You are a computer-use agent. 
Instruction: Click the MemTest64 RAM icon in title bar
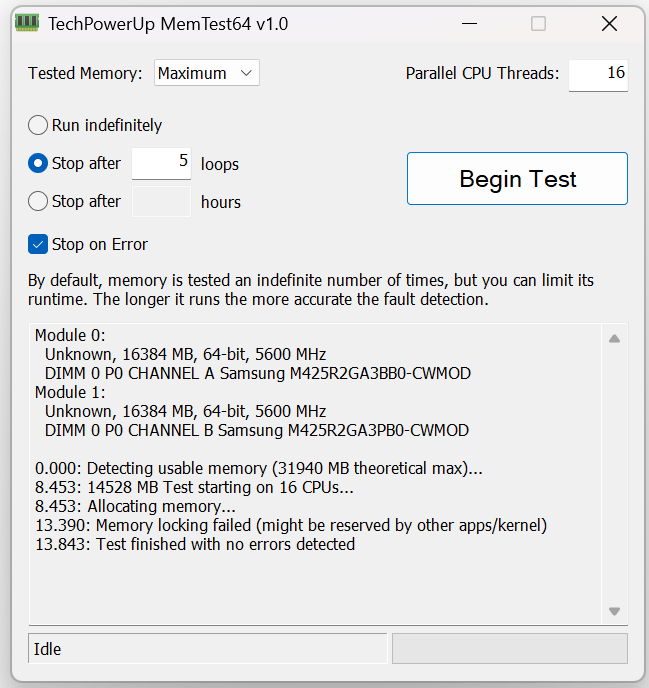(27, 23)
